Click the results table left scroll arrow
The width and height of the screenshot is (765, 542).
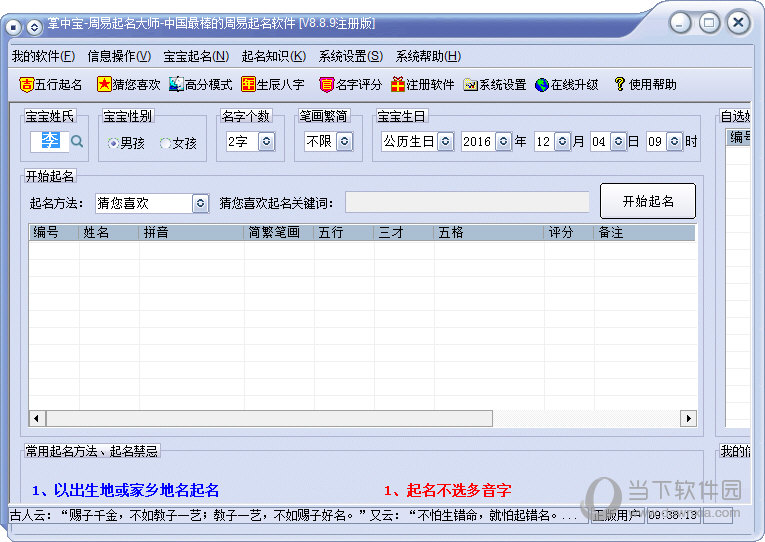tap(37, 419)
